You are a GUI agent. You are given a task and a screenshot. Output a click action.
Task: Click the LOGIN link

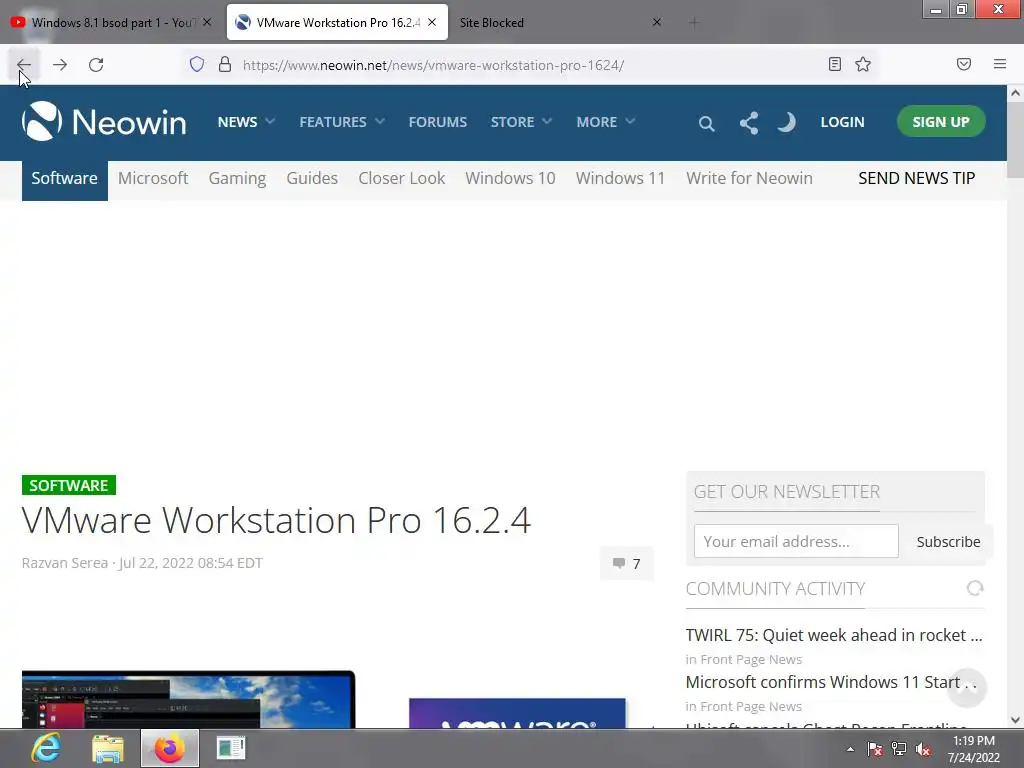[x=842, y=122]
